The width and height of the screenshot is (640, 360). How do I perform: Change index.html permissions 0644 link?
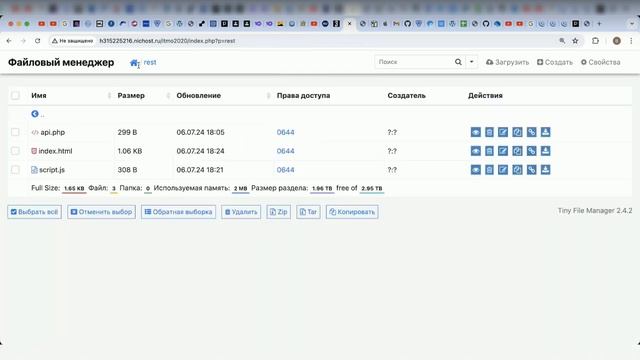point(285,151)
